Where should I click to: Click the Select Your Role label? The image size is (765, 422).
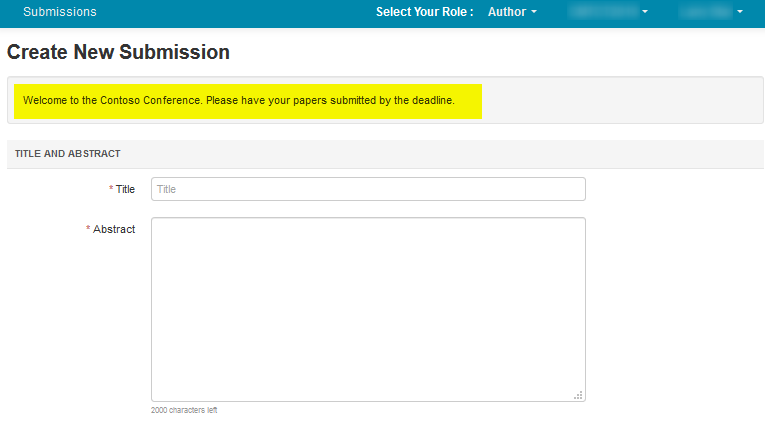coord(424,12)
